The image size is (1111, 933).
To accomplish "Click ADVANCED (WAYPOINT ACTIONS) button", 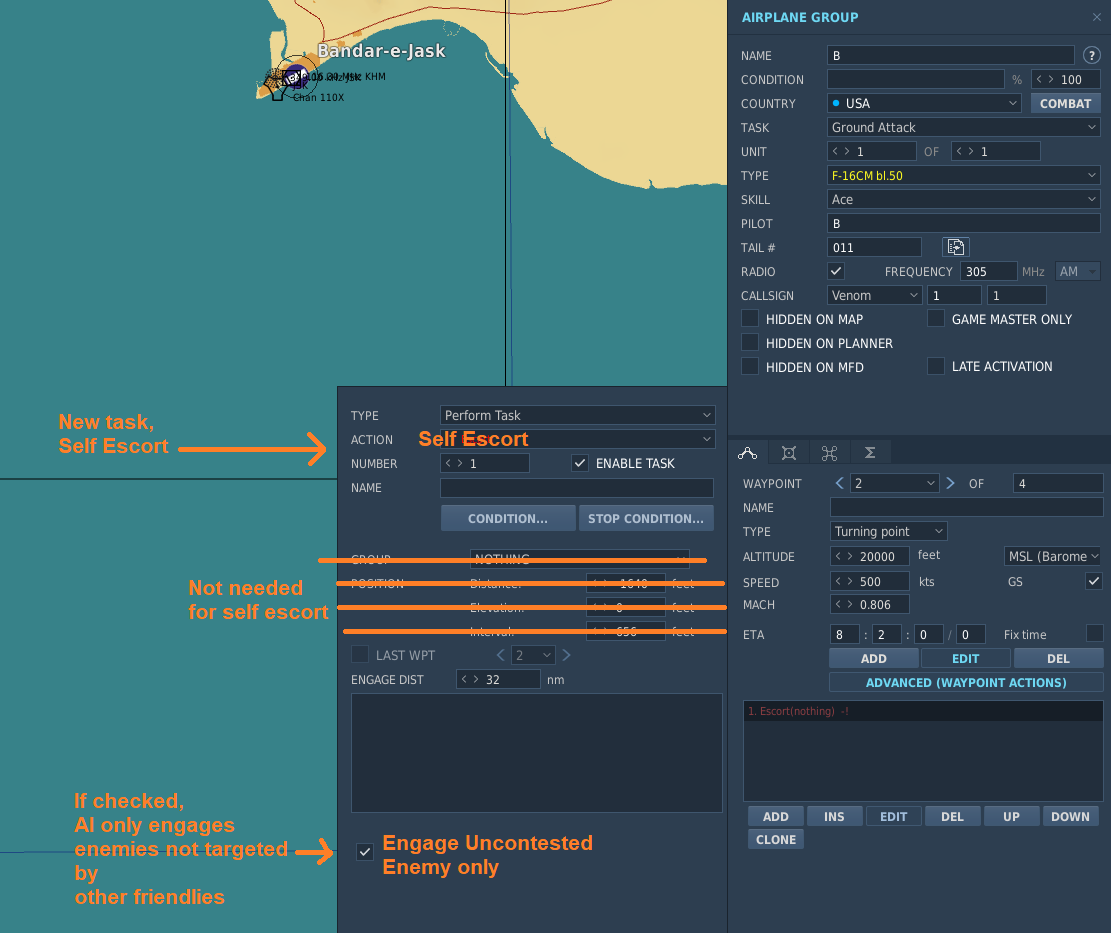I will click(966, 682).
